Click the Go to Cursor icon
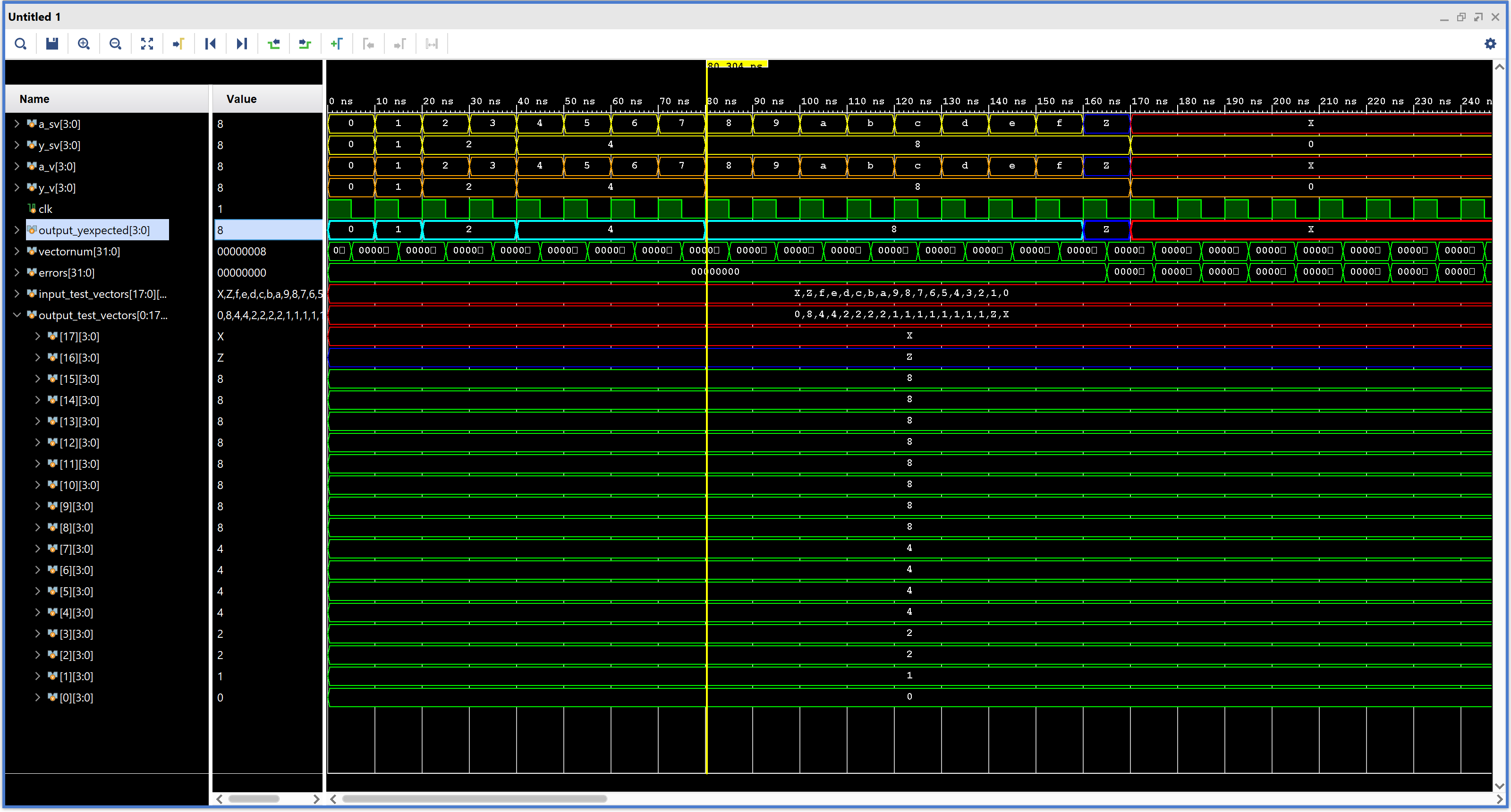 point(179,44)
